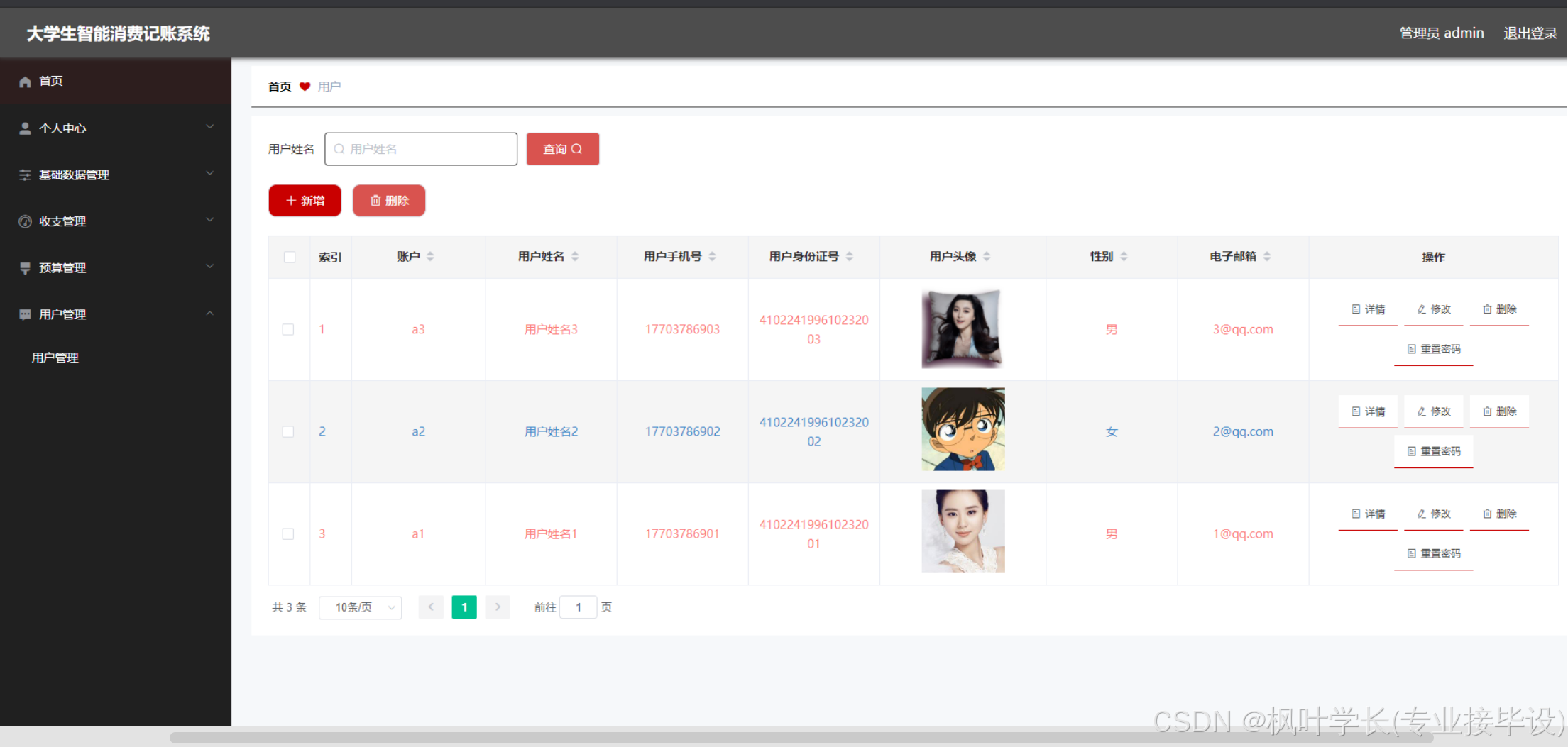The width and height of the screenshot is (1568, 747).
Task: Click the search icon inside 用户姓名 field
Action: click(339, 149)
